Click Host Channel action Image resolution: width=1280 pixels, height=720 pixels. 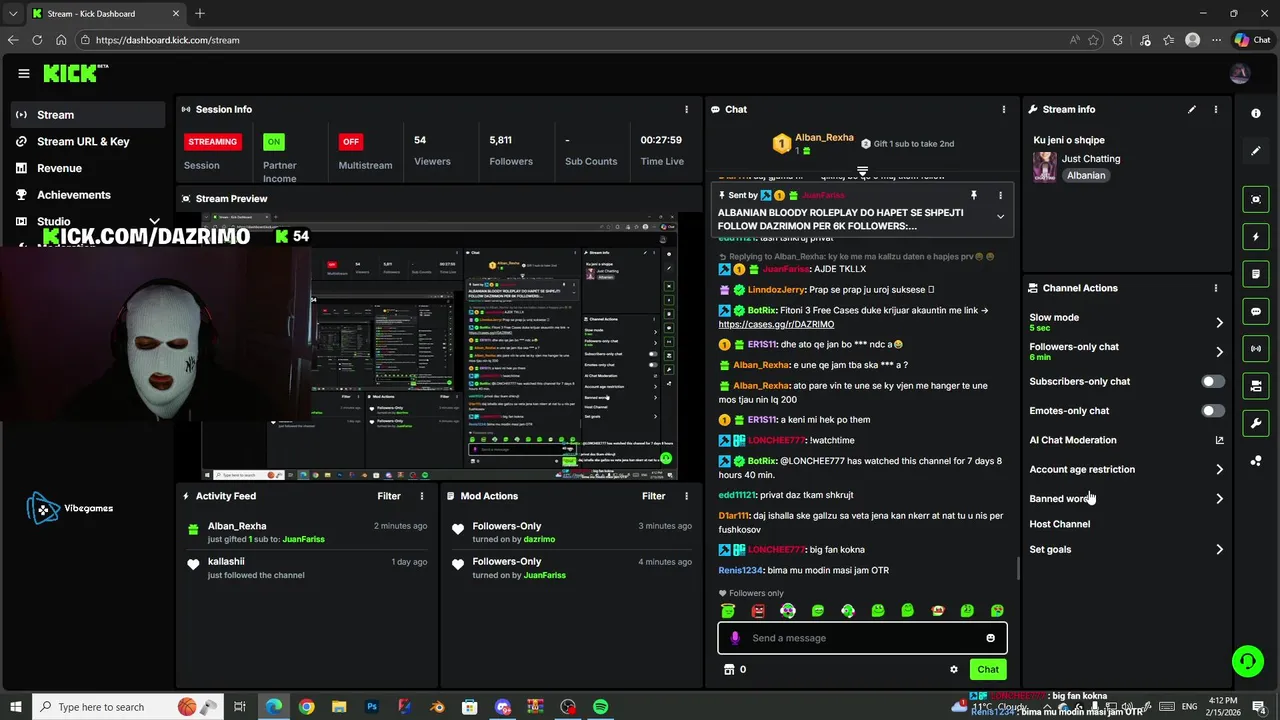[1060, 524]
